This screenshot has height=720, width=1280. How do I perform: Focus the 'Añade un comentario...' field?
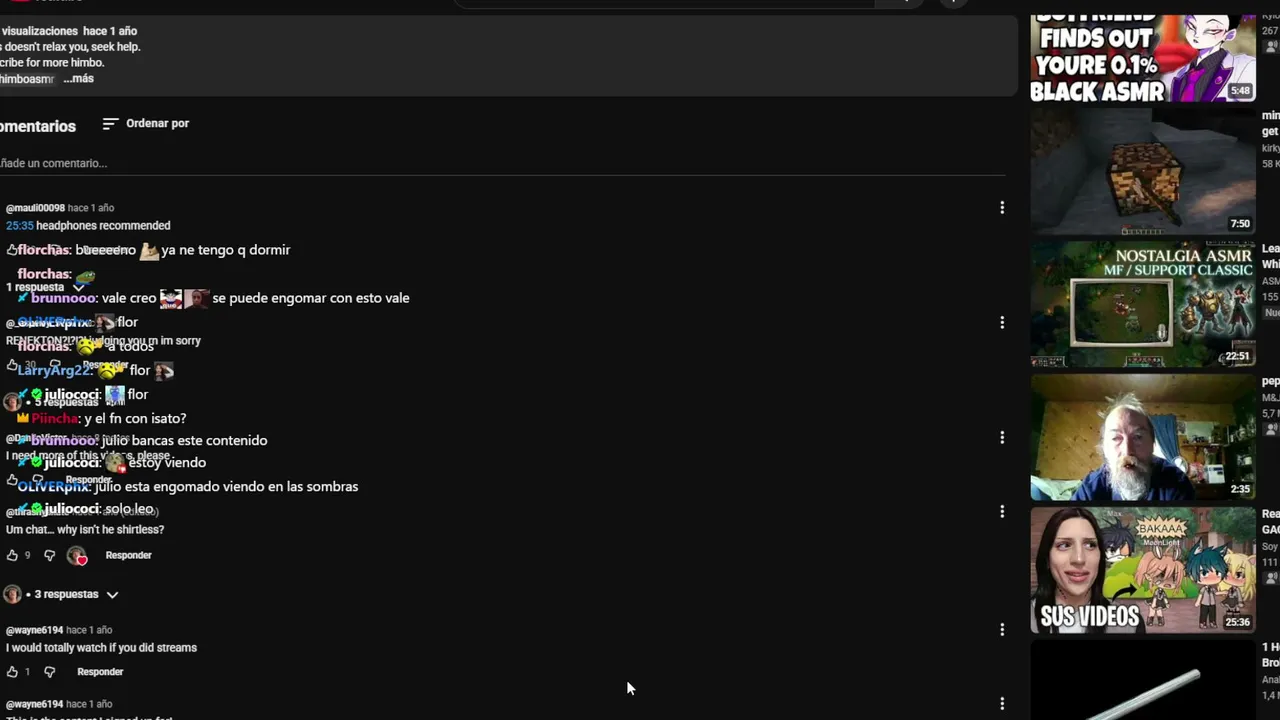(500, 163)
